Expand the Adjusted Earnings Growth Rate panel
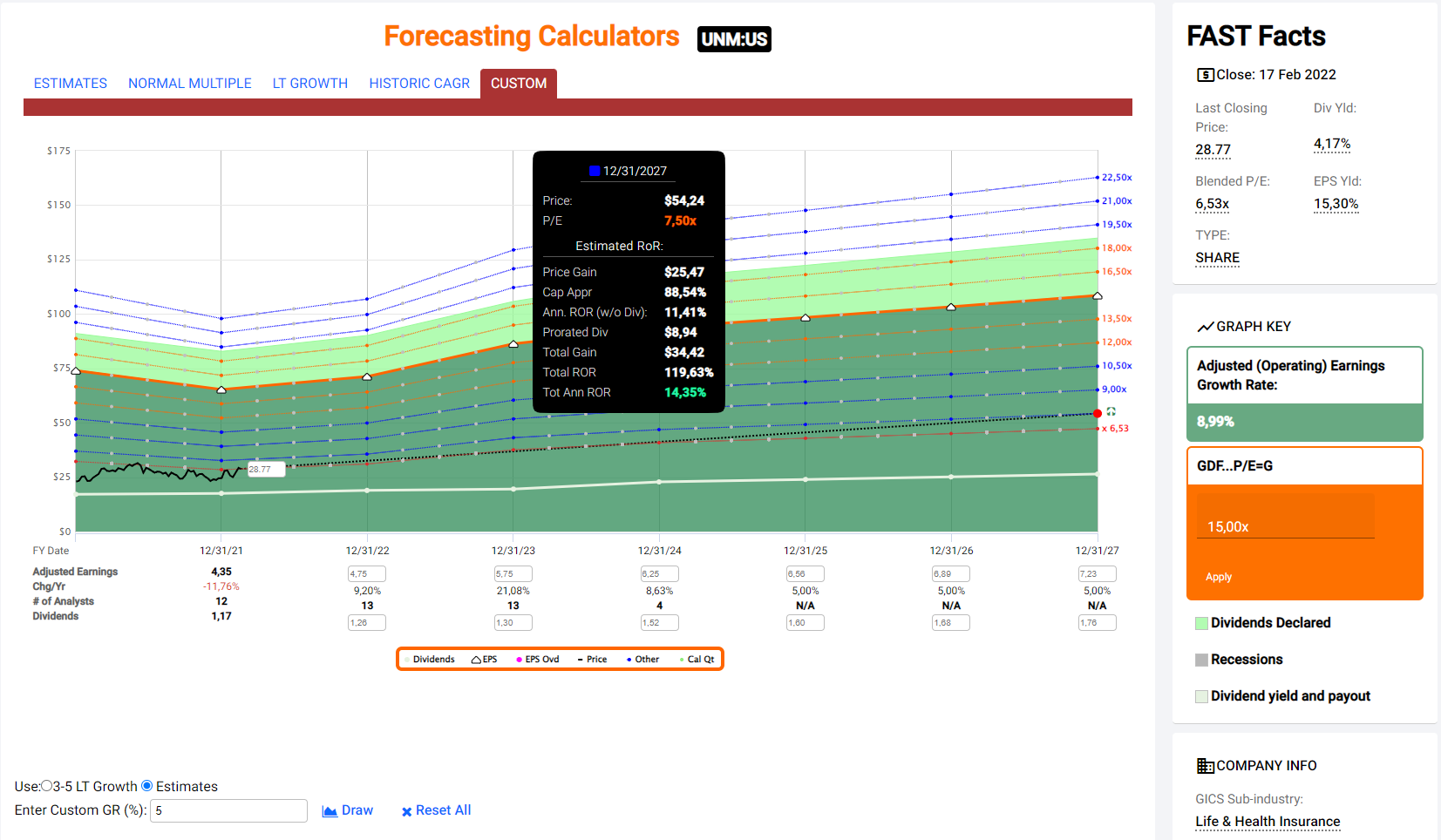Screen dimensions: 1441x840 coord(1304,376)
